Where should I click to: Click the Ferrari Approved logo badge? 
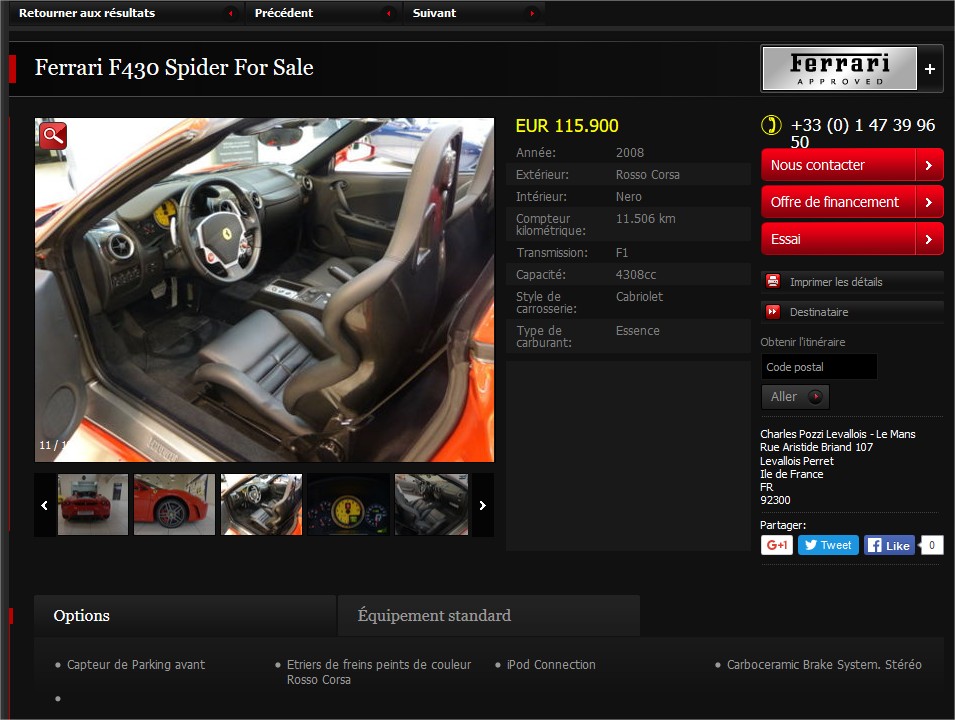point(840,69)
